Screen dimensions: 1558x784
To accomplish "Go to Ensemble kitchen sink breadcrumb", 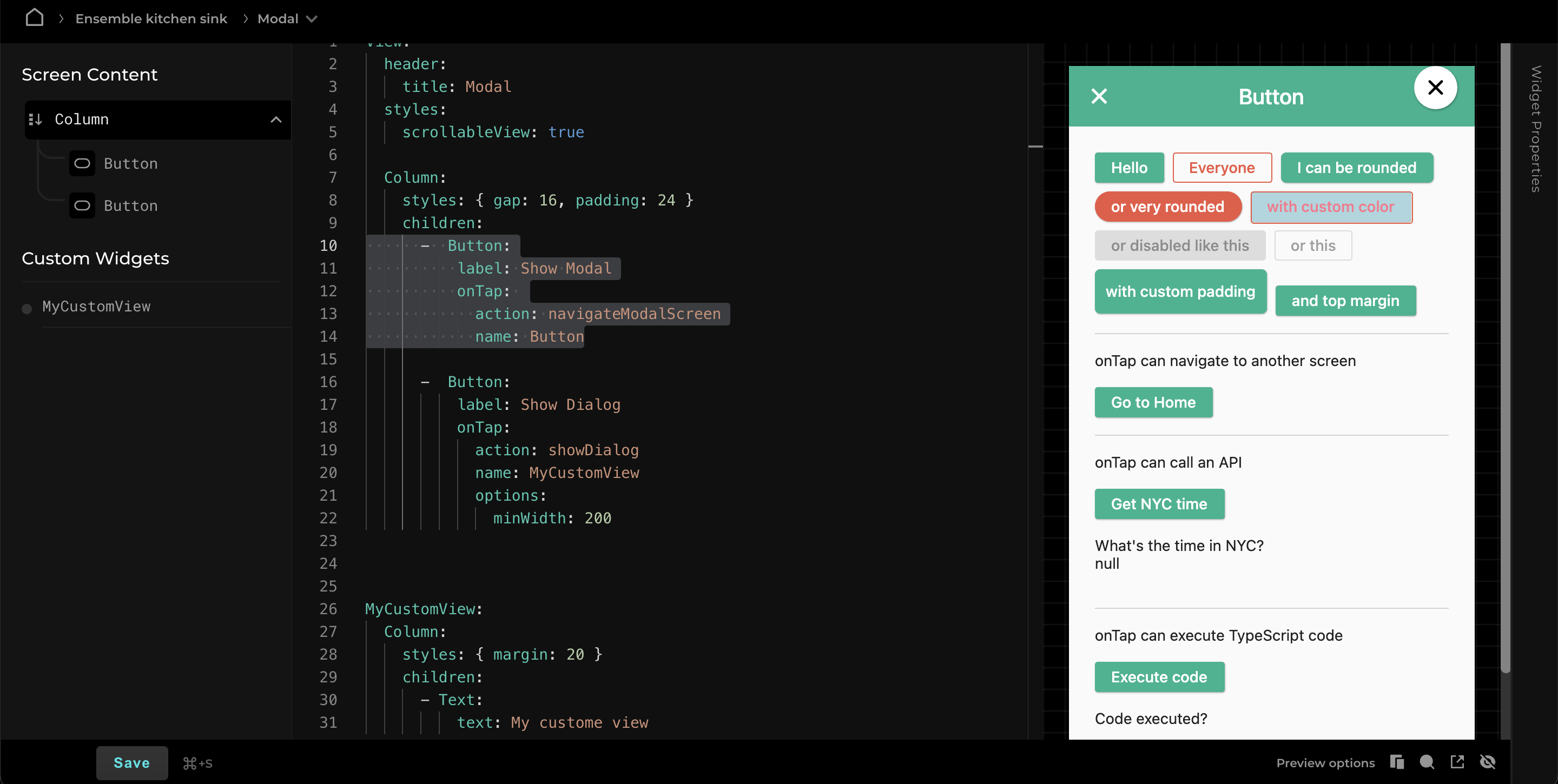I will tap(150, 19).
